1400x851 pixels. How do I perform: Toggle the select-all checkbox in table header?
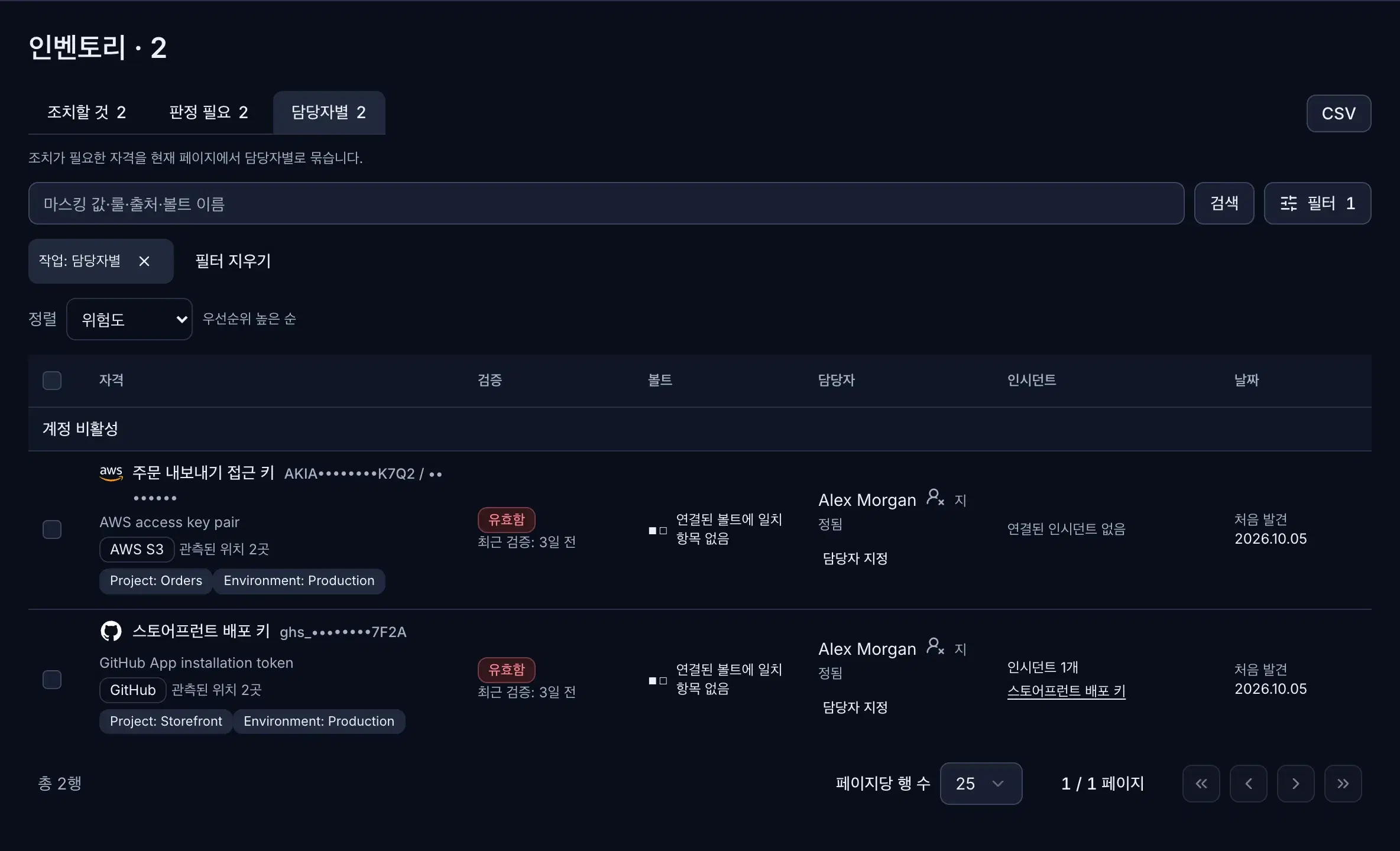tap(52, 381)
